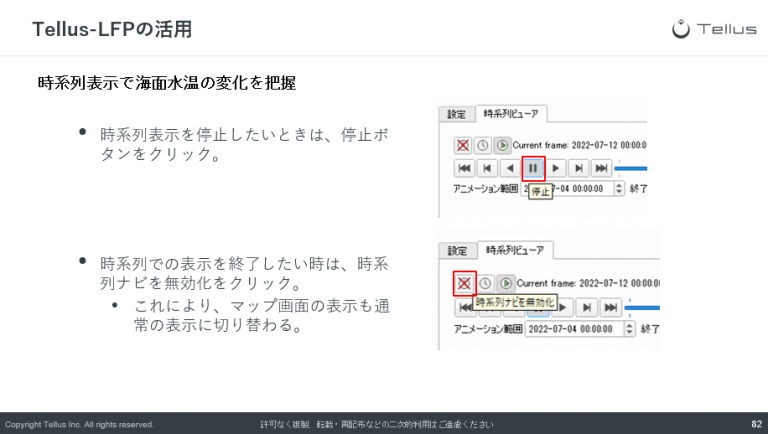Click 'Copyright Tellus Inc.' footer text

pyautogui.click(x=79, y=425)
